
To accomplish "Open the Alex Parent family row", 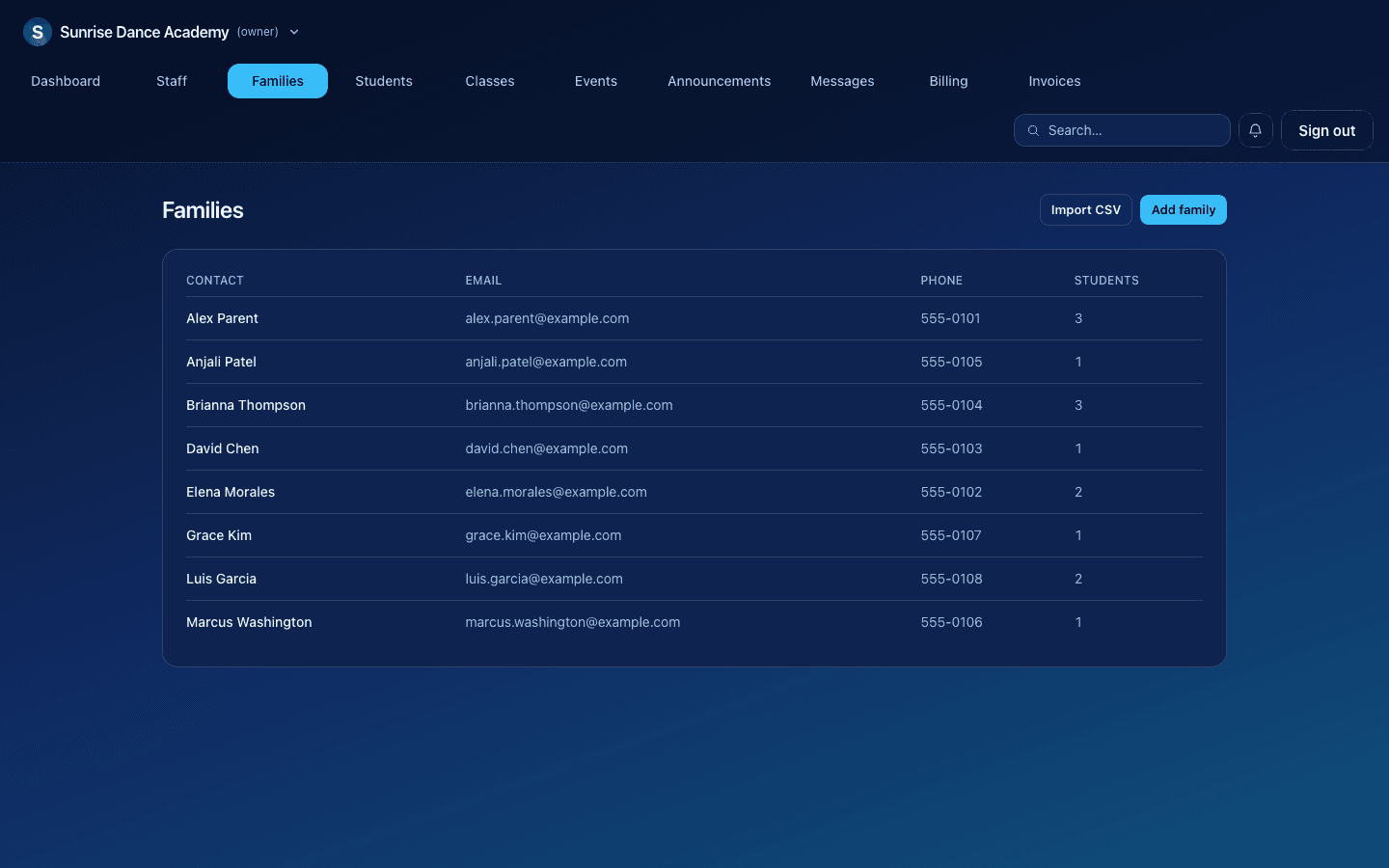I will click(694, 318).
